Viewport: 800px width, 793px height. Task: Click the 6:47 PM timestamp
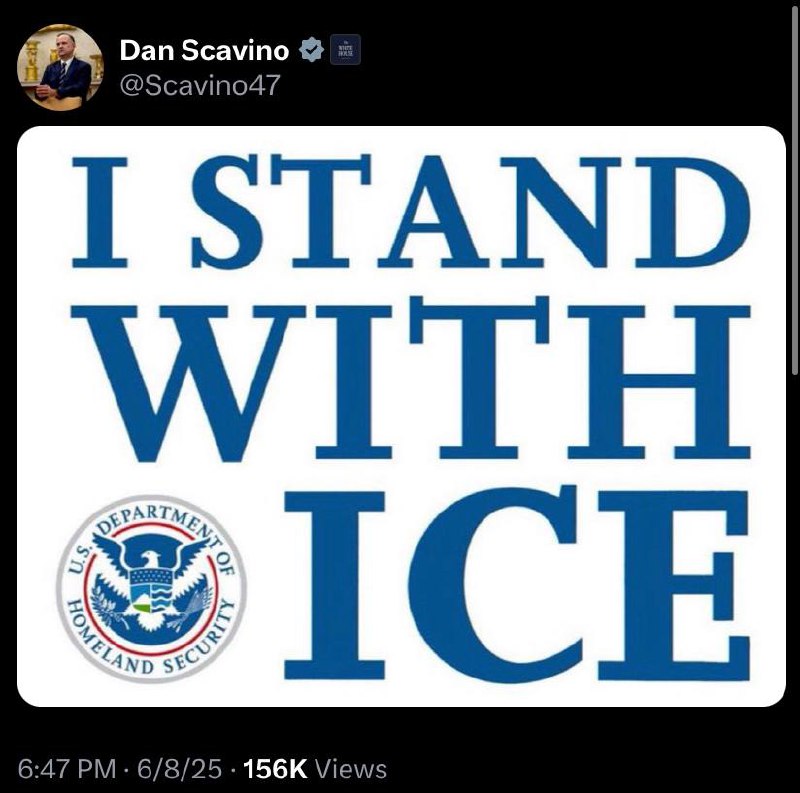point(67,769)
